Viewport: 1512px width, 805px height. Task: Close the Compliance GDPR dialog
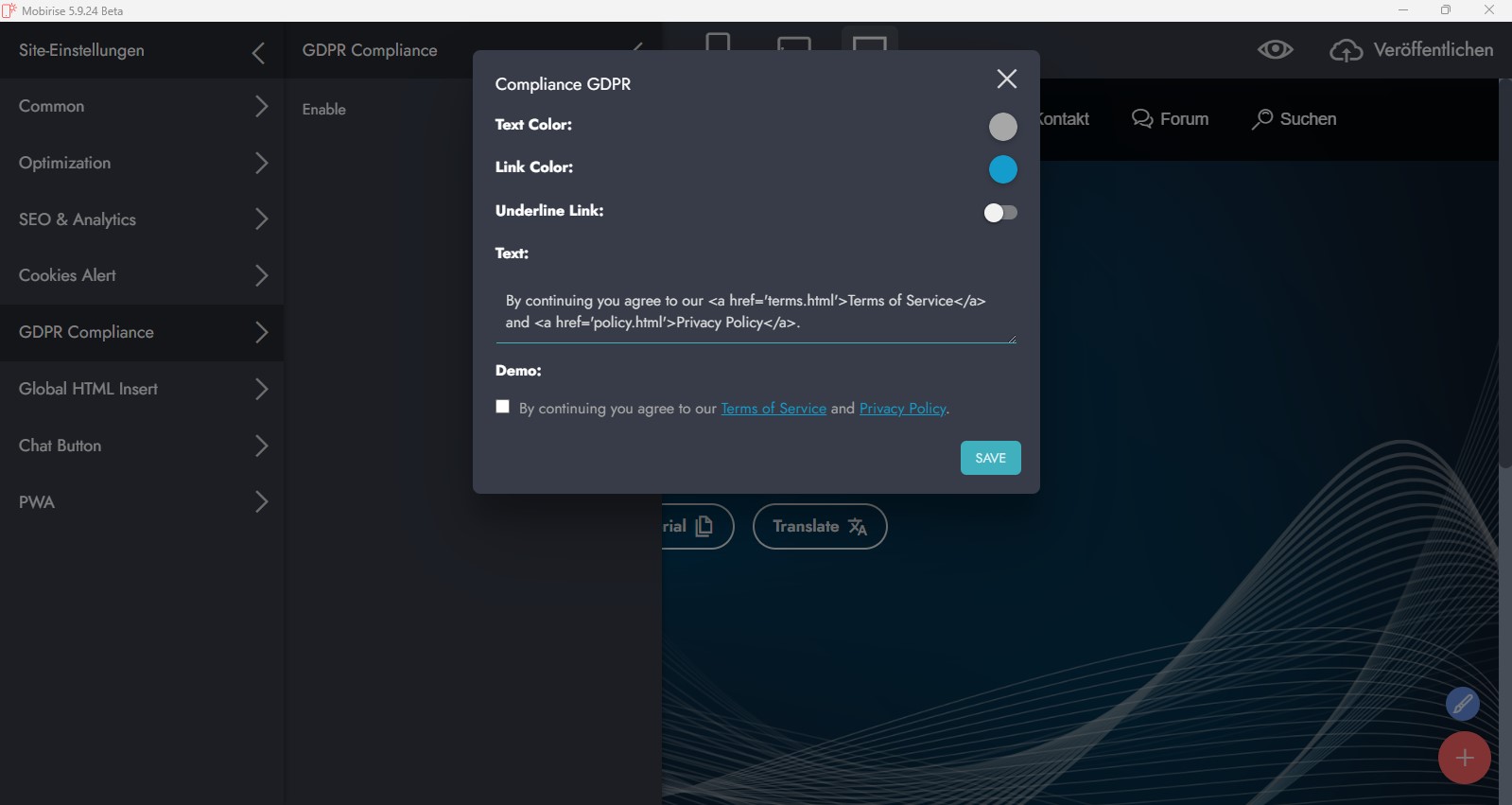point(1006,79)
